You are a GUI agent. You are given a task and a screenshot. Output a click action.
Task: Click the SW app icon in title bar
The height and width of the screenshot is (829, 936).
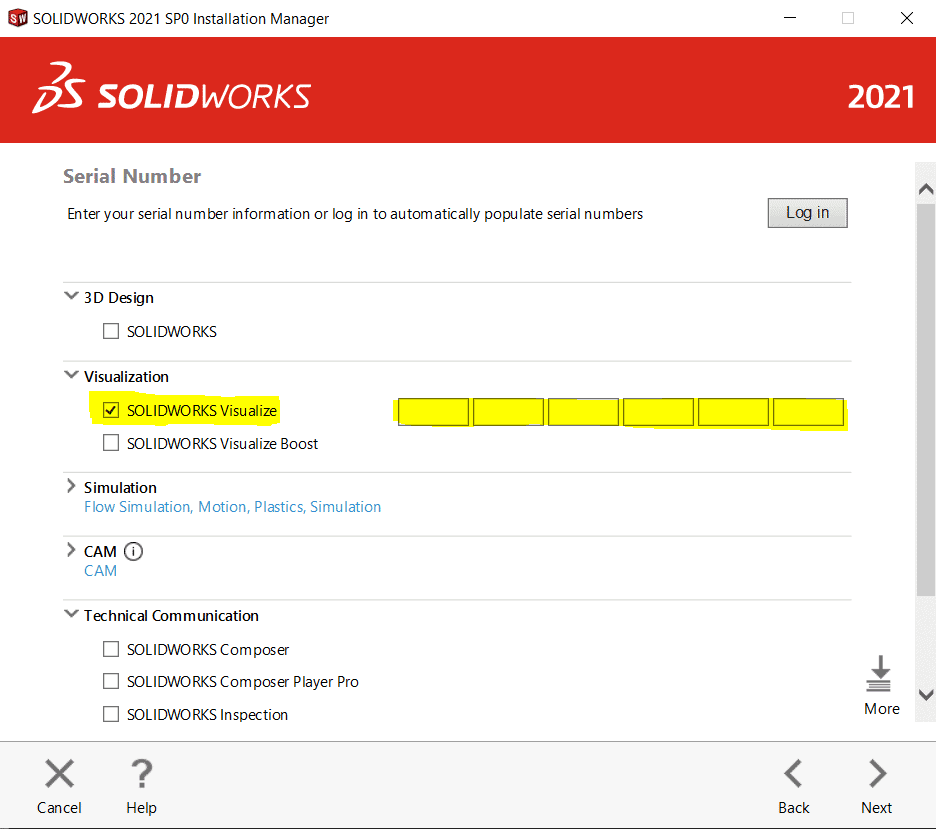17,18
